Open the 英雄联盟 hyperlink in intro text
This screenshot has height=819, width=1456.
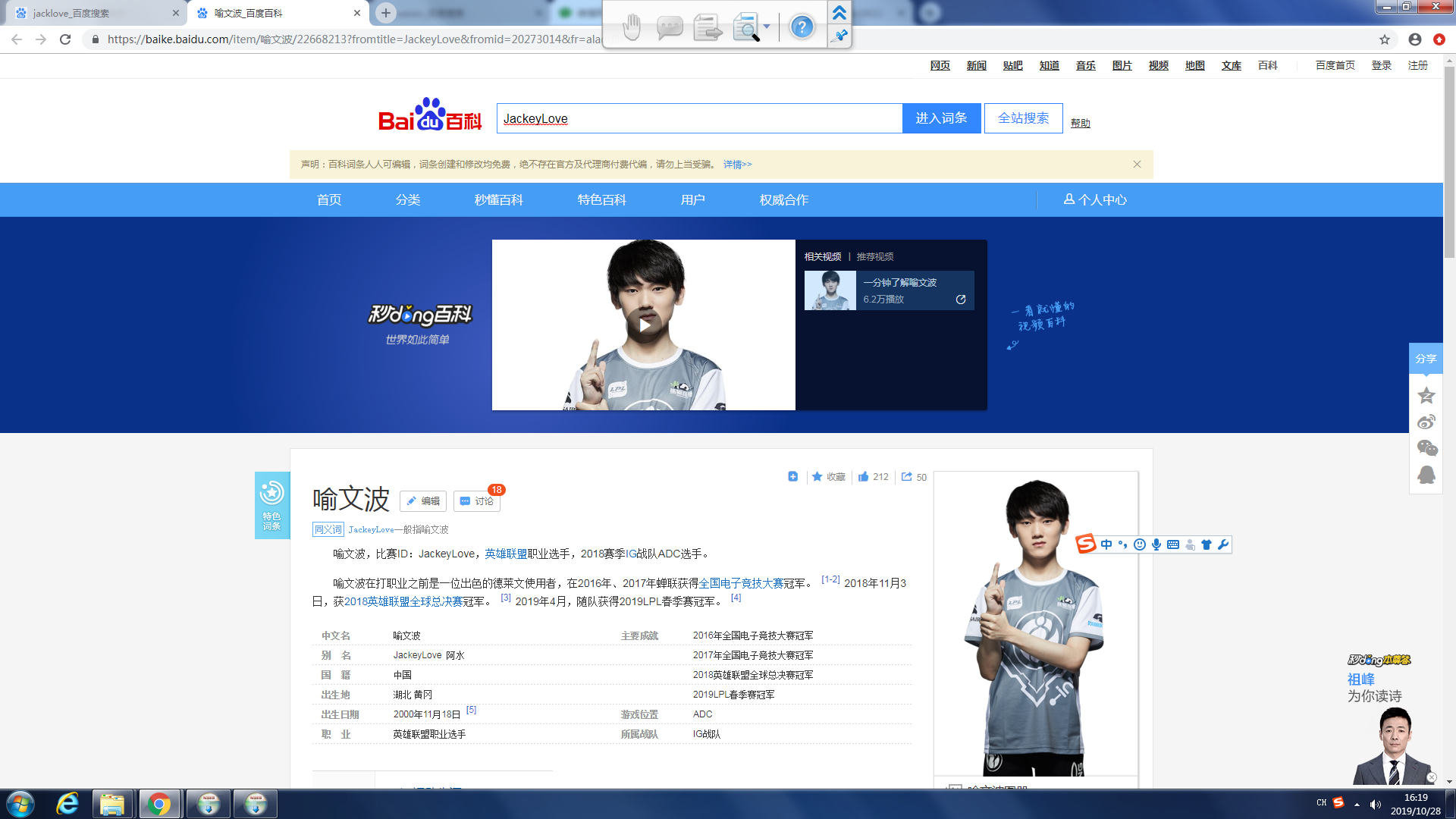[x=506, y=554]
